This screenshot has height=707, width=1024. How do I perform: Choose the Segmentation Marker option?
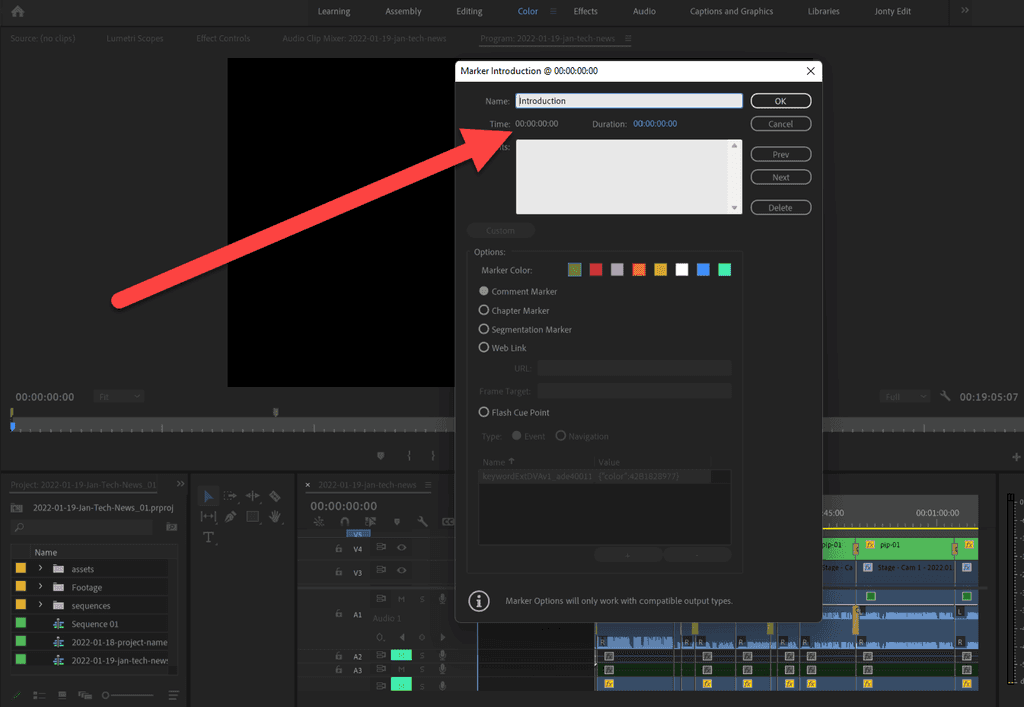[x=484, y=329]
